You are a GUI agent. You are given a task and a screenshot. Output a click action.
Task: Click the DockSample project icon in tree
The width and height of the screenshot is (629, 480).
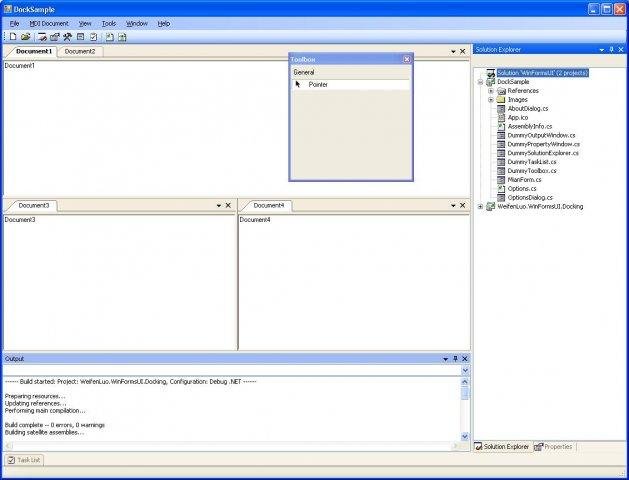[x=490, y=82]
